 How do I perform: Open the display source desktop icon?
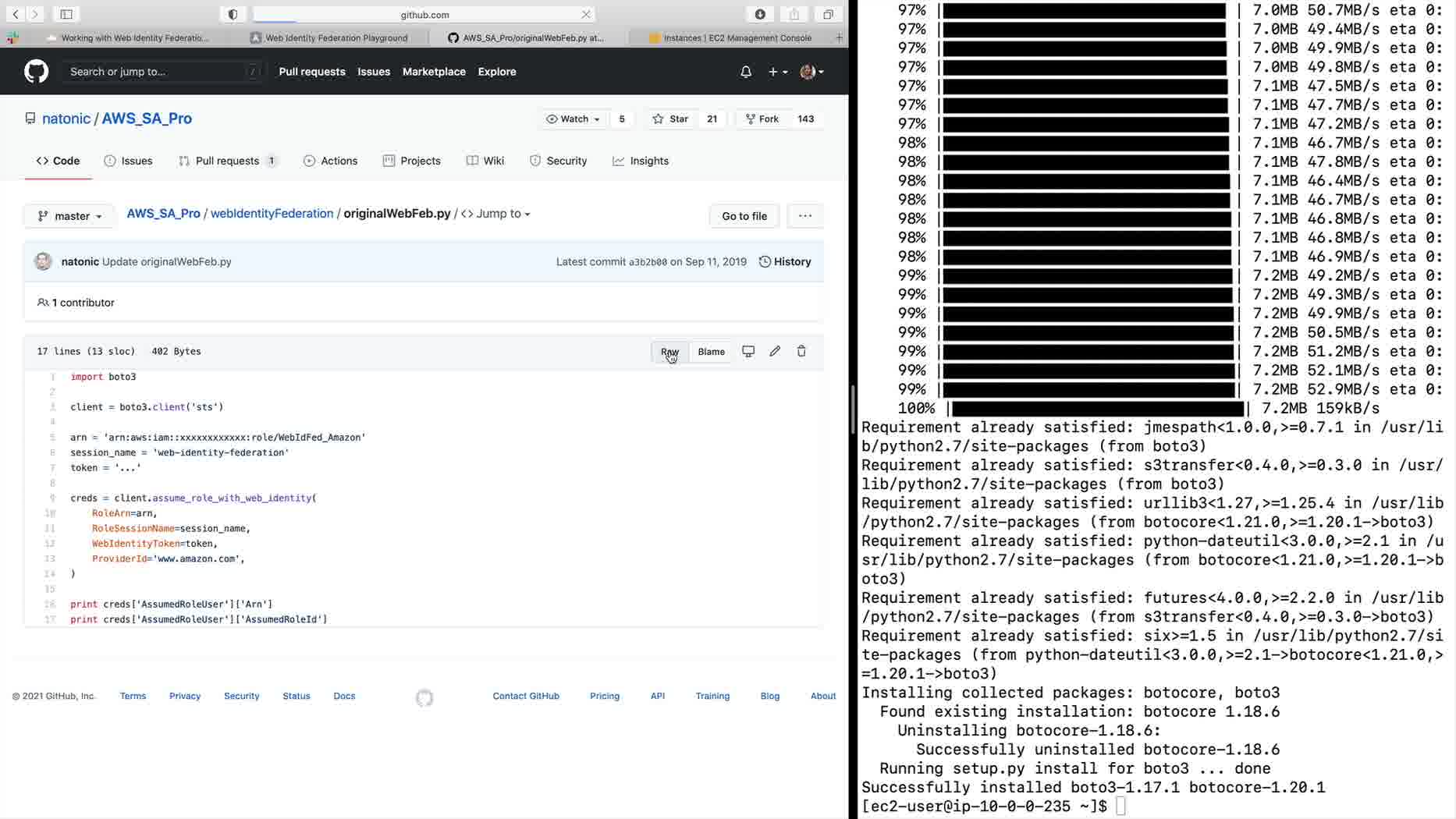point(748,351)
